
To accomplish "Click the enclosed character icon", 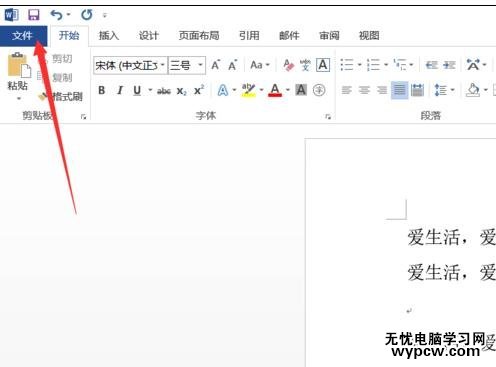I will (x=319, y=90).
